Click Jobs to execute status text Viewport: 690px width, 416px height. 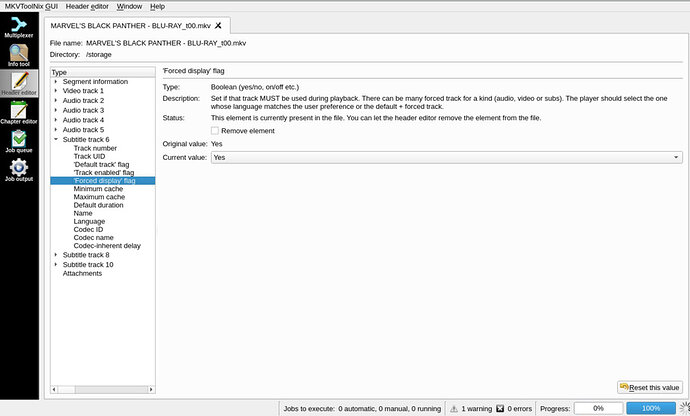point(362,409)
